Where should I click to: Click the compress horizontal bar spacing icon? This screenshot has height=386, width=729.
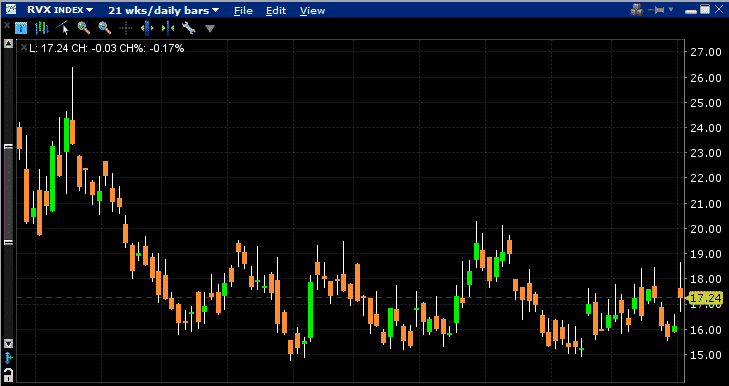pos(168,28)
